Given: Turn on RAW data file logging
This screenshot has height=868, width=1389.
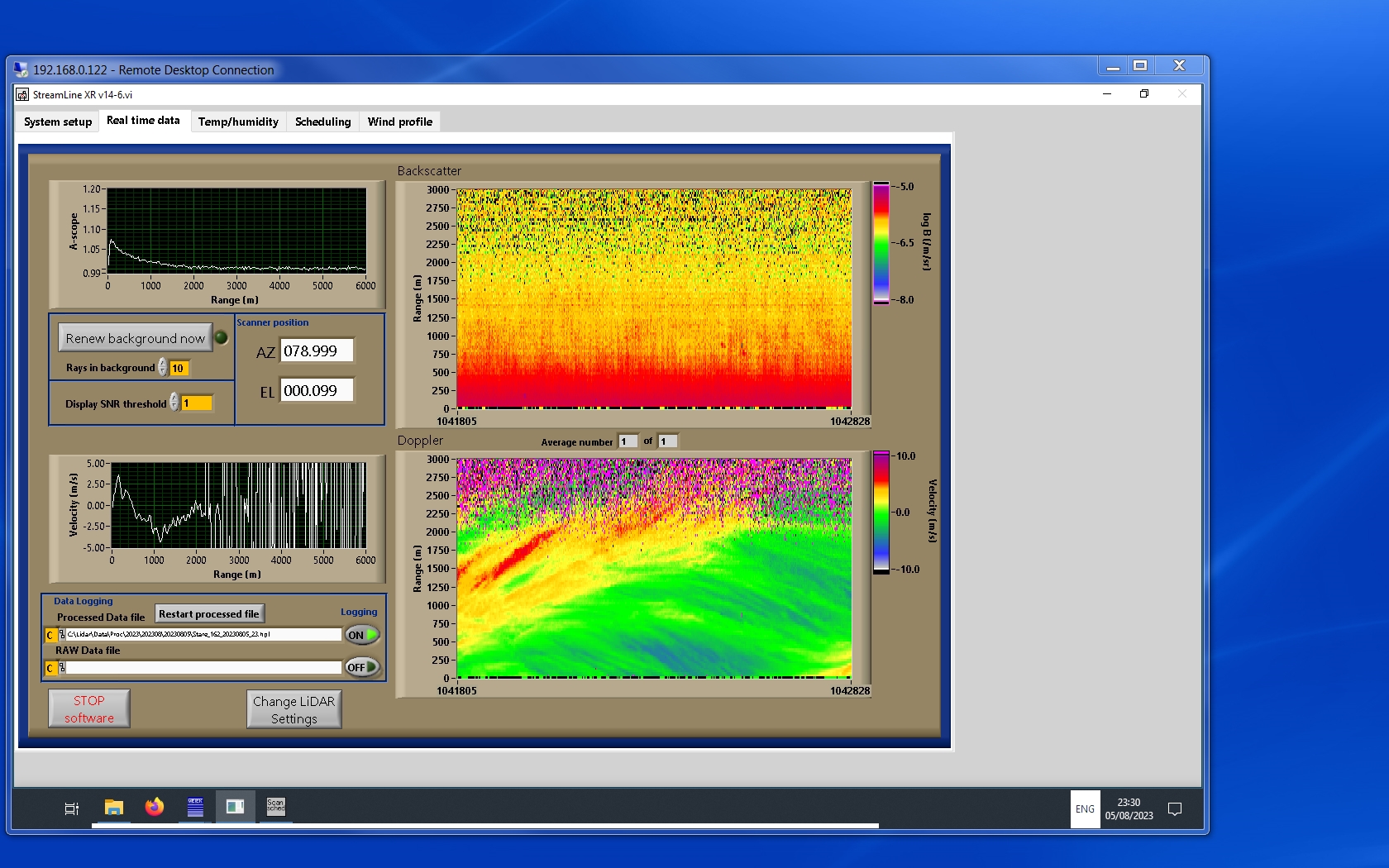Looking at the screenshot, I should (362, 667).
